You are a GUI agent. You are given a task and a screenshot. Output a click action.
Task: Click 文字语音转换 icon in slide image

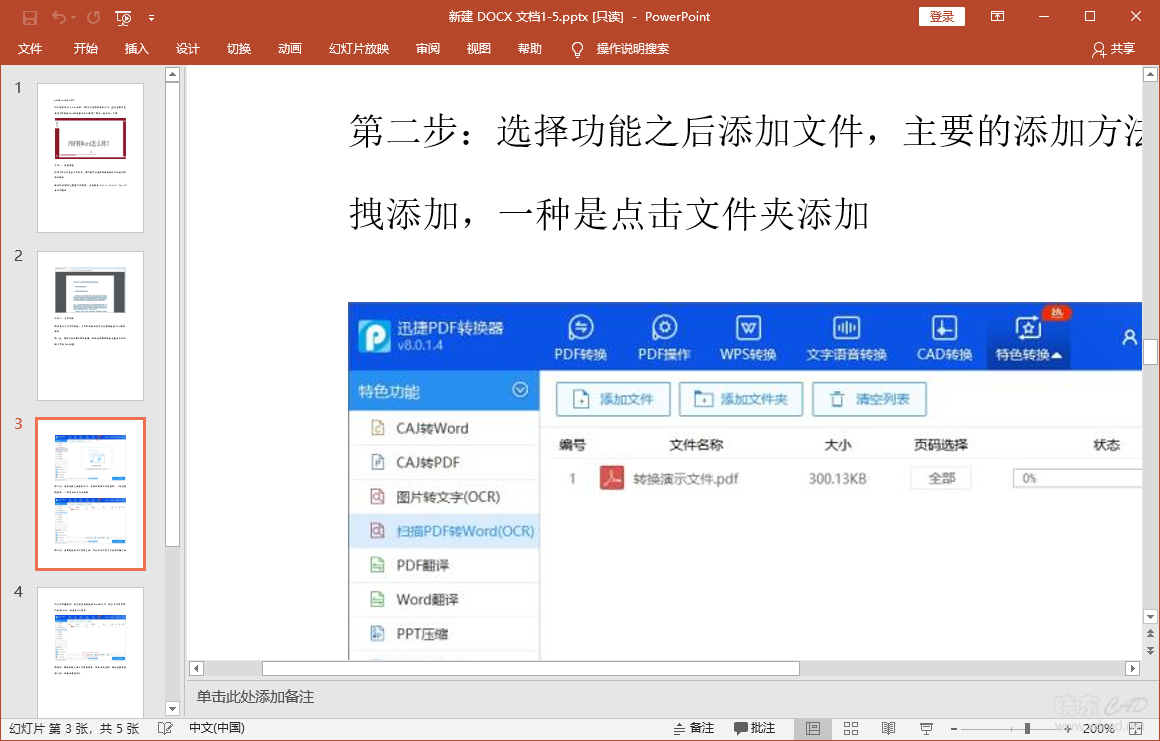click(x=846, y=337)
